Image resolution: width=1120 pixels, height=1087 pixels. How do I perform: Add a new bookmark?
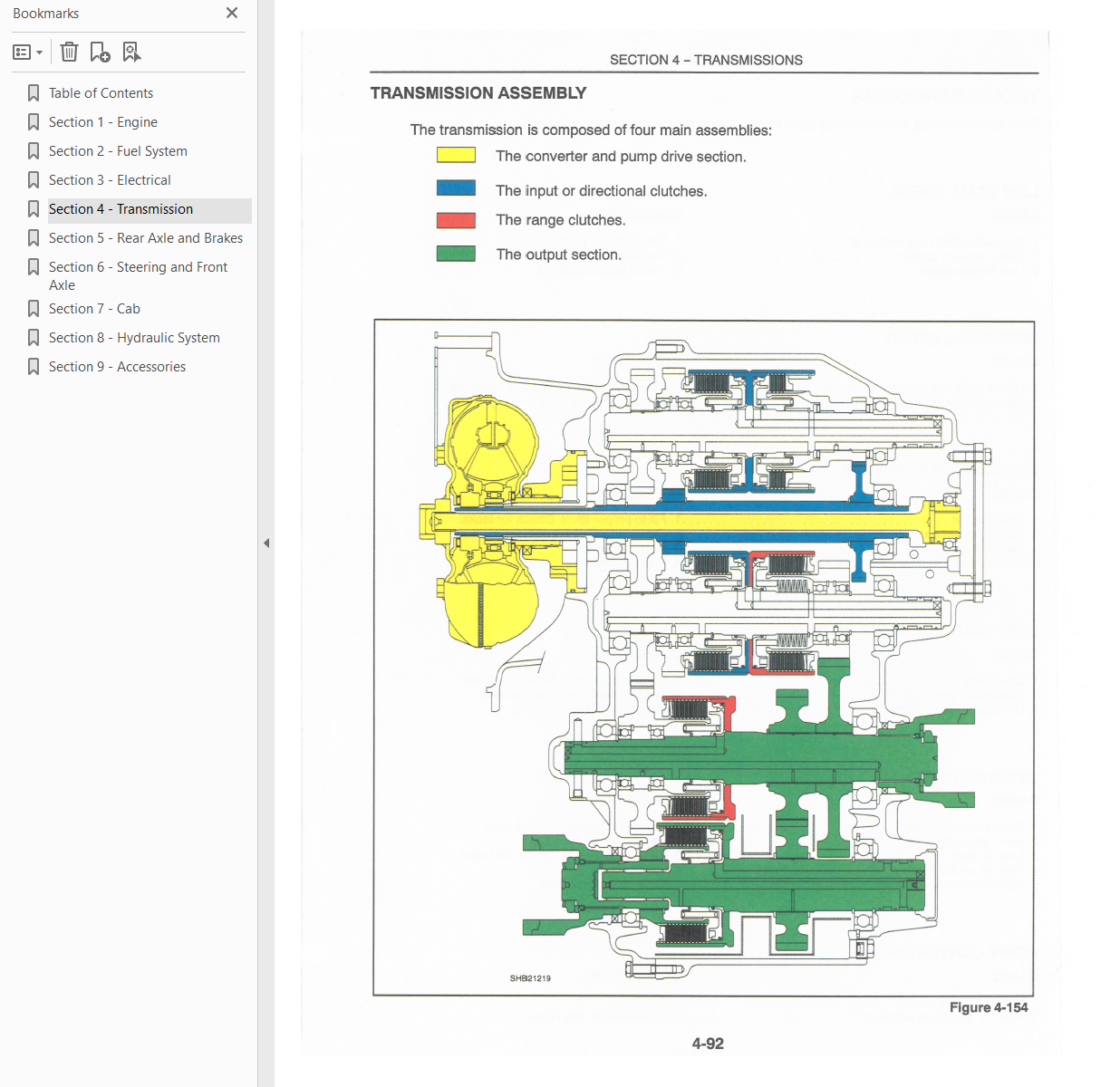(x=100, y=53)
